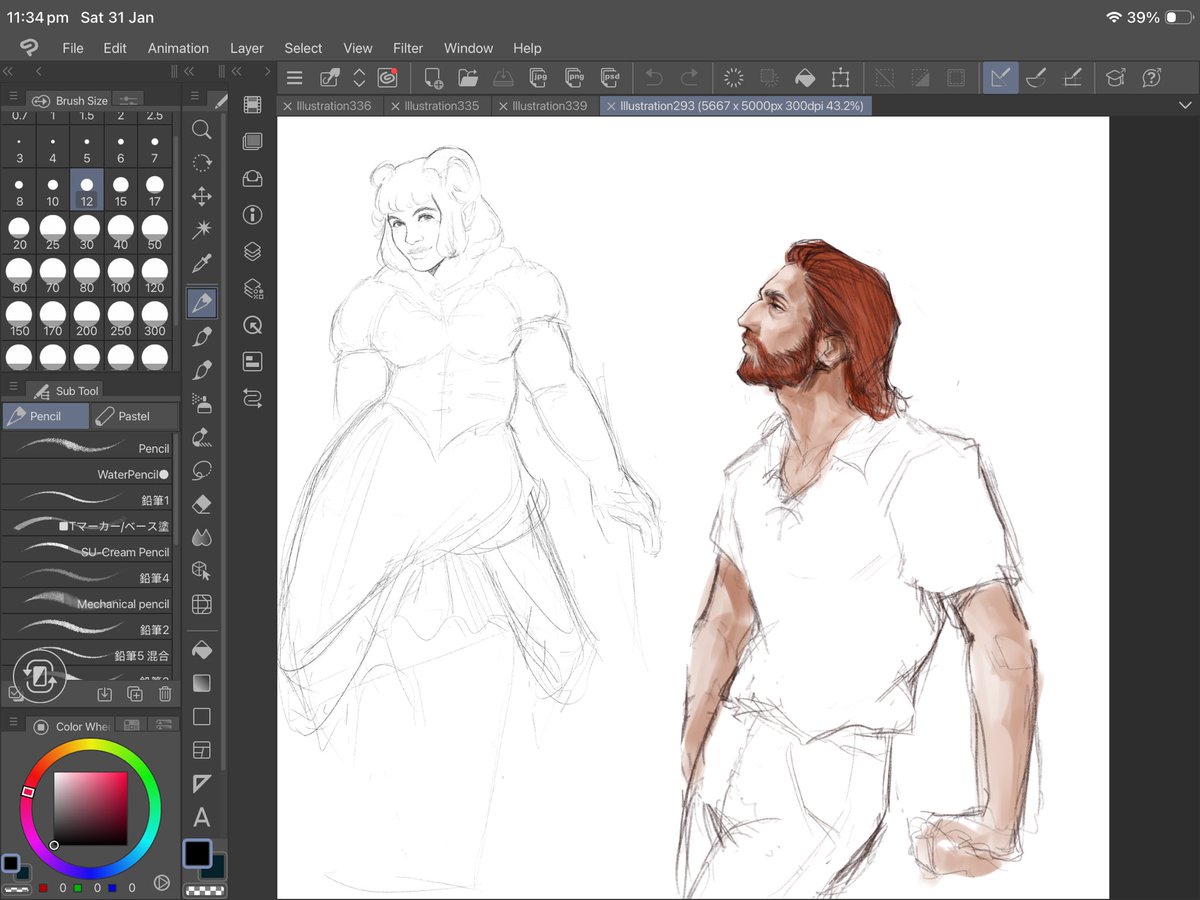This screenshot has height=900, width=1200.
Task: Switch to the Illustration335 tab
Action: click(x=441, y=106)
